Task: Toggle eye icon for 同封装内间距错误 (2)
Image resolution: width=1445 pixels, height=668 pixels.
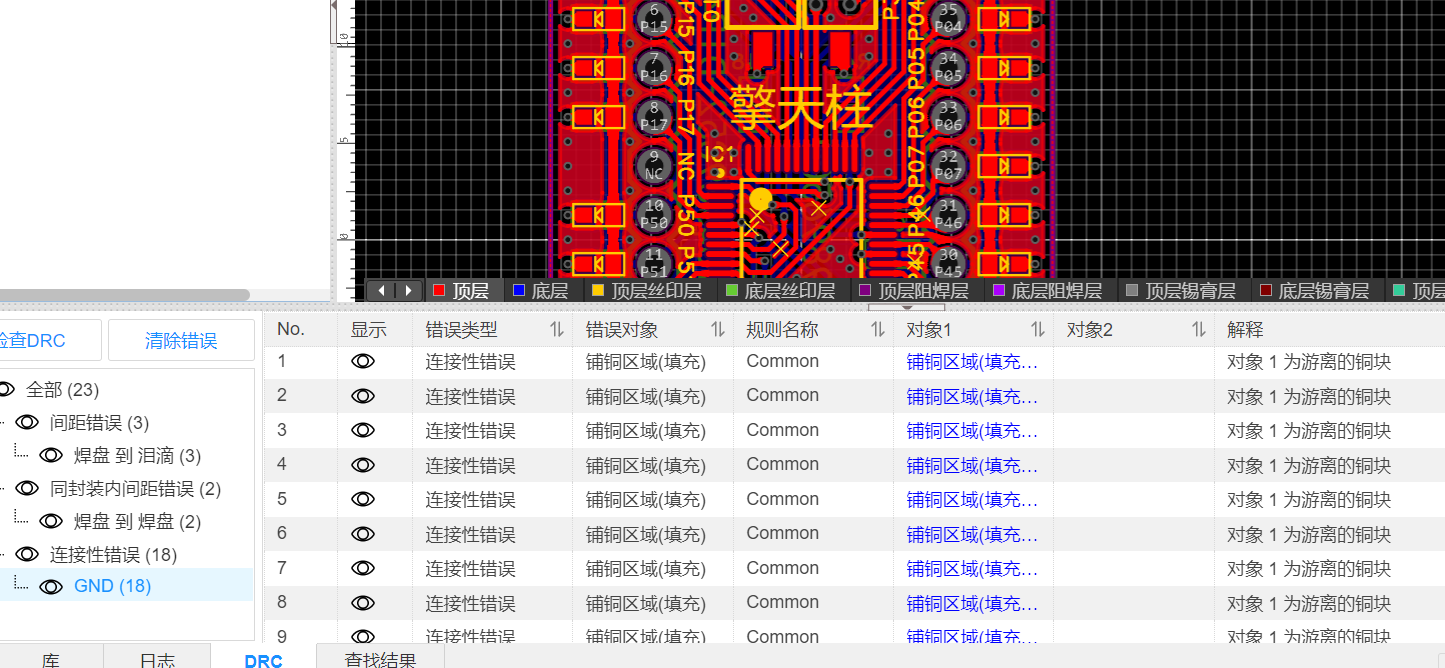Action: (x=27, y=489)
